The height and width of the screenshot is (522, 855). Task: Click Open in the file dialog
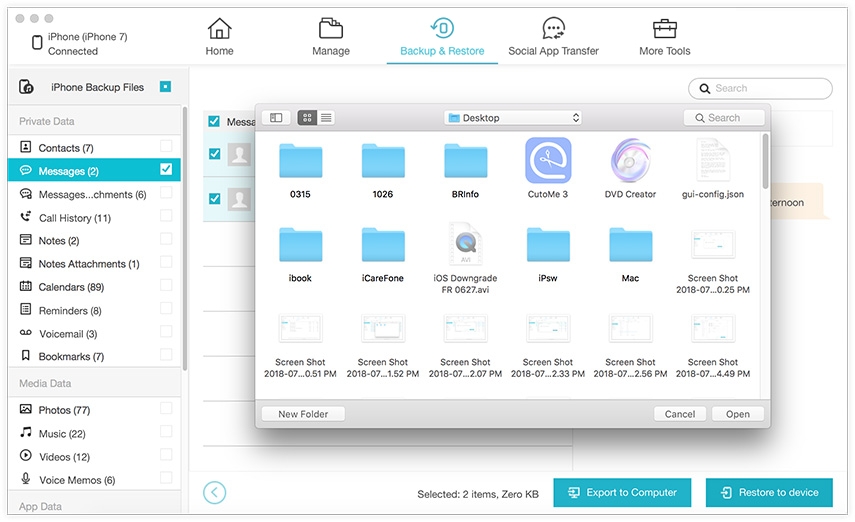[x=738, y=414]
